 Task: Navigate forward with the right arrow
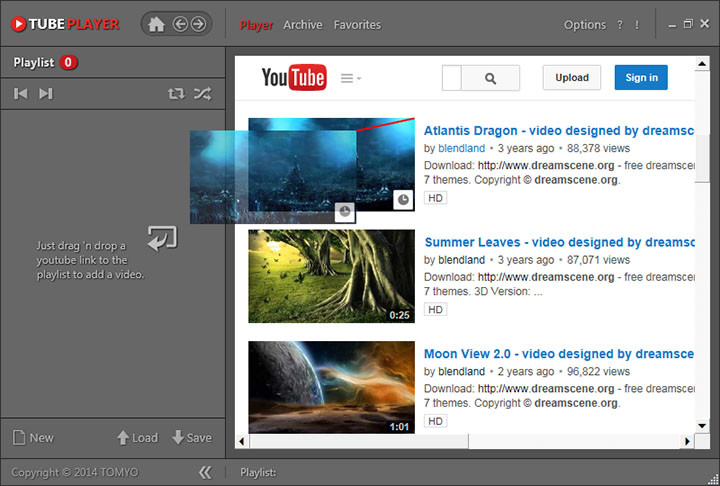click(198, 24)
